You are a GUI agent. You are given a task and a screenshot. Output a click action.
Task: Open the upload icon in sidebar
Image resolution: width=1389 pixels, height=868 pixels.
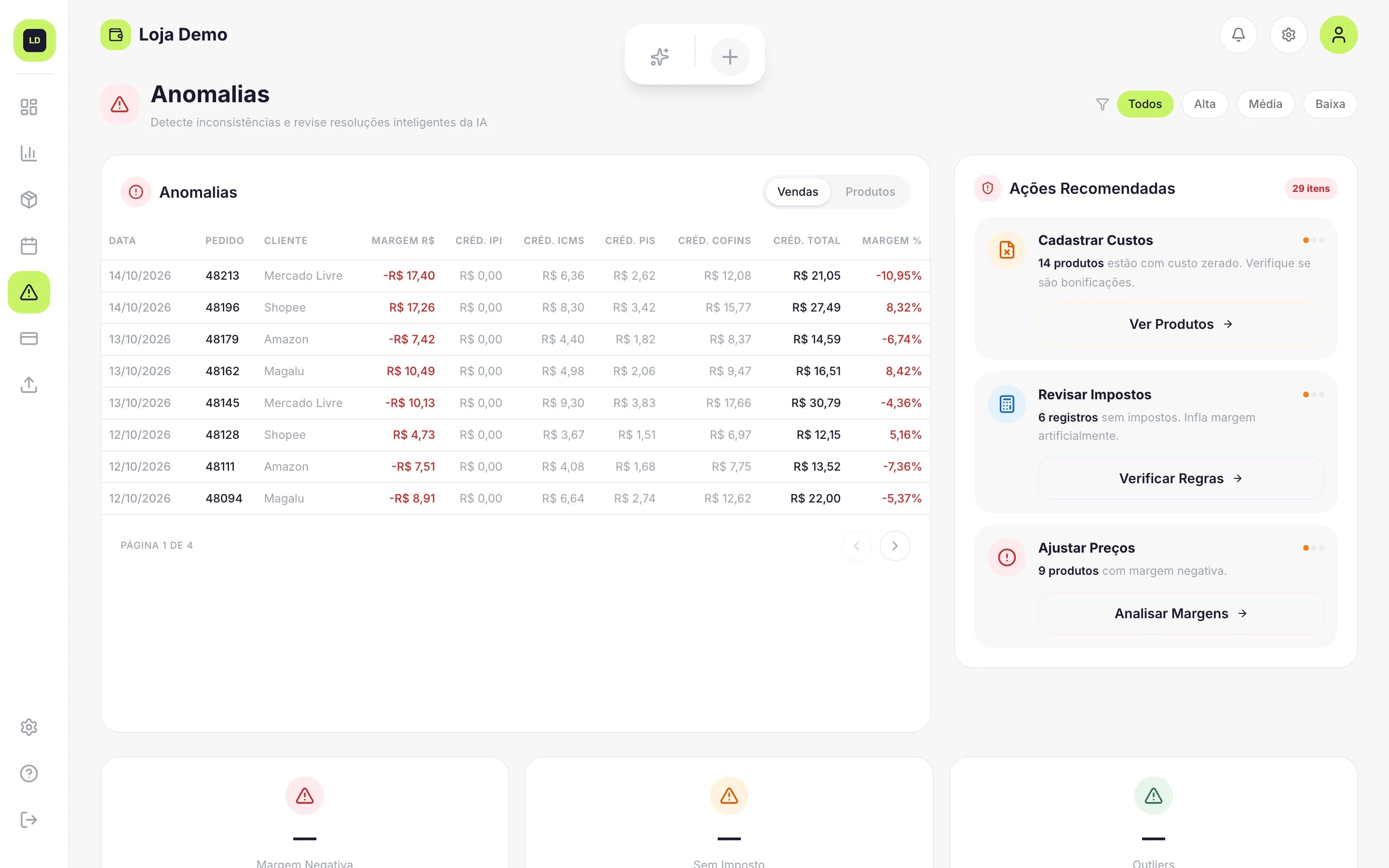tap(29, 385)
